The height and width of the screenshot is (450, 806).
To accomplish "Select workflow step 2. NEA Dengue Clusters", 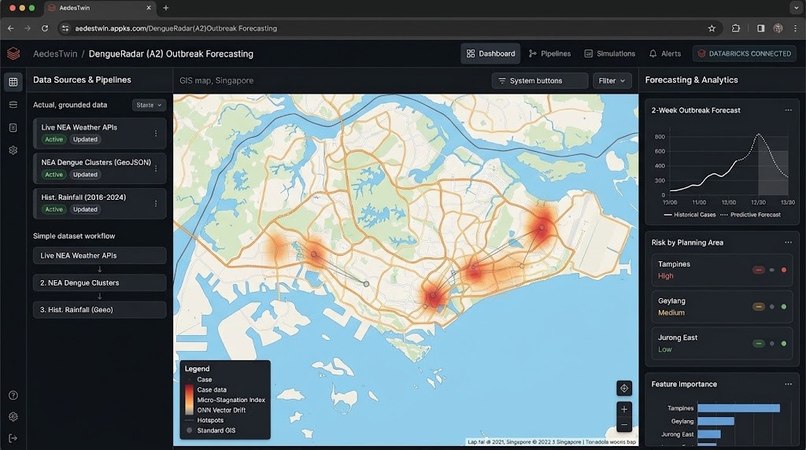I will pos(100,282).
